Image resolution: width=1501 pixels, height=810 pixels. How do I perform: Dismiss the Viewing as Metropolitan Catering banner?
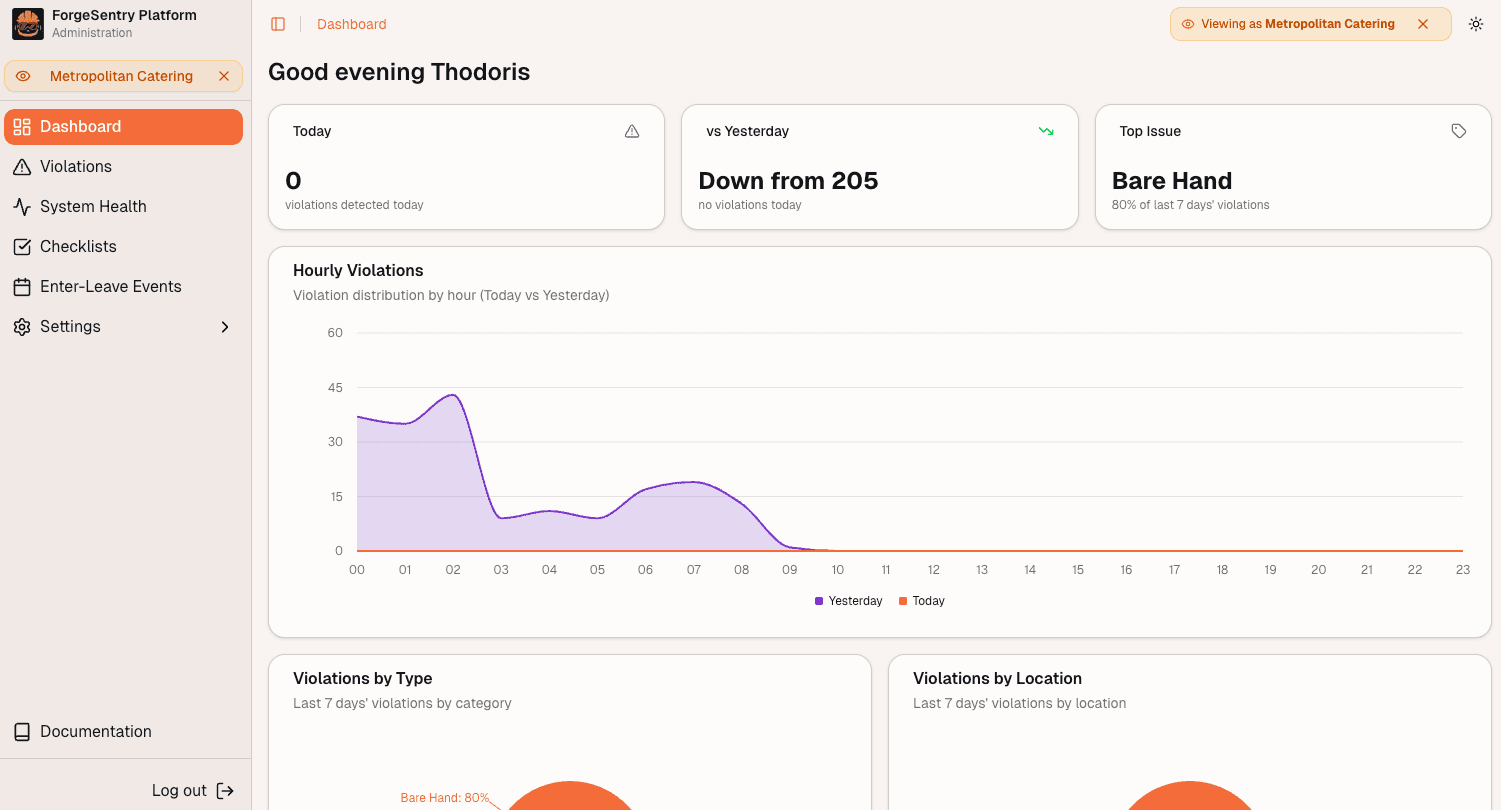pos(1423,24)
